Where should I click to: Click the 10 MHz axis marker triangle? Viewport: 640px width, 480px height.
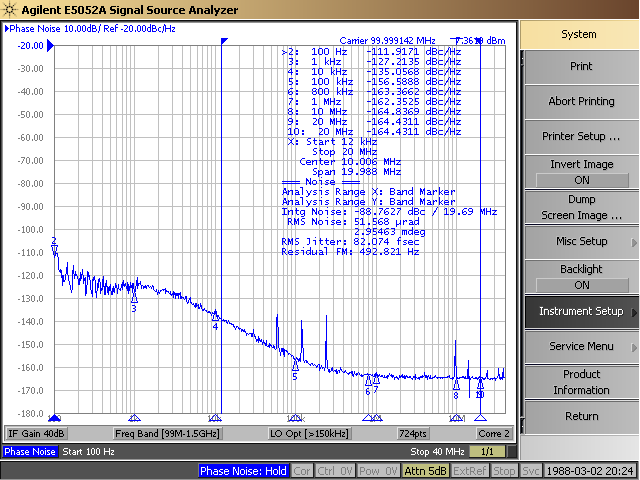[x=456, y=418]
